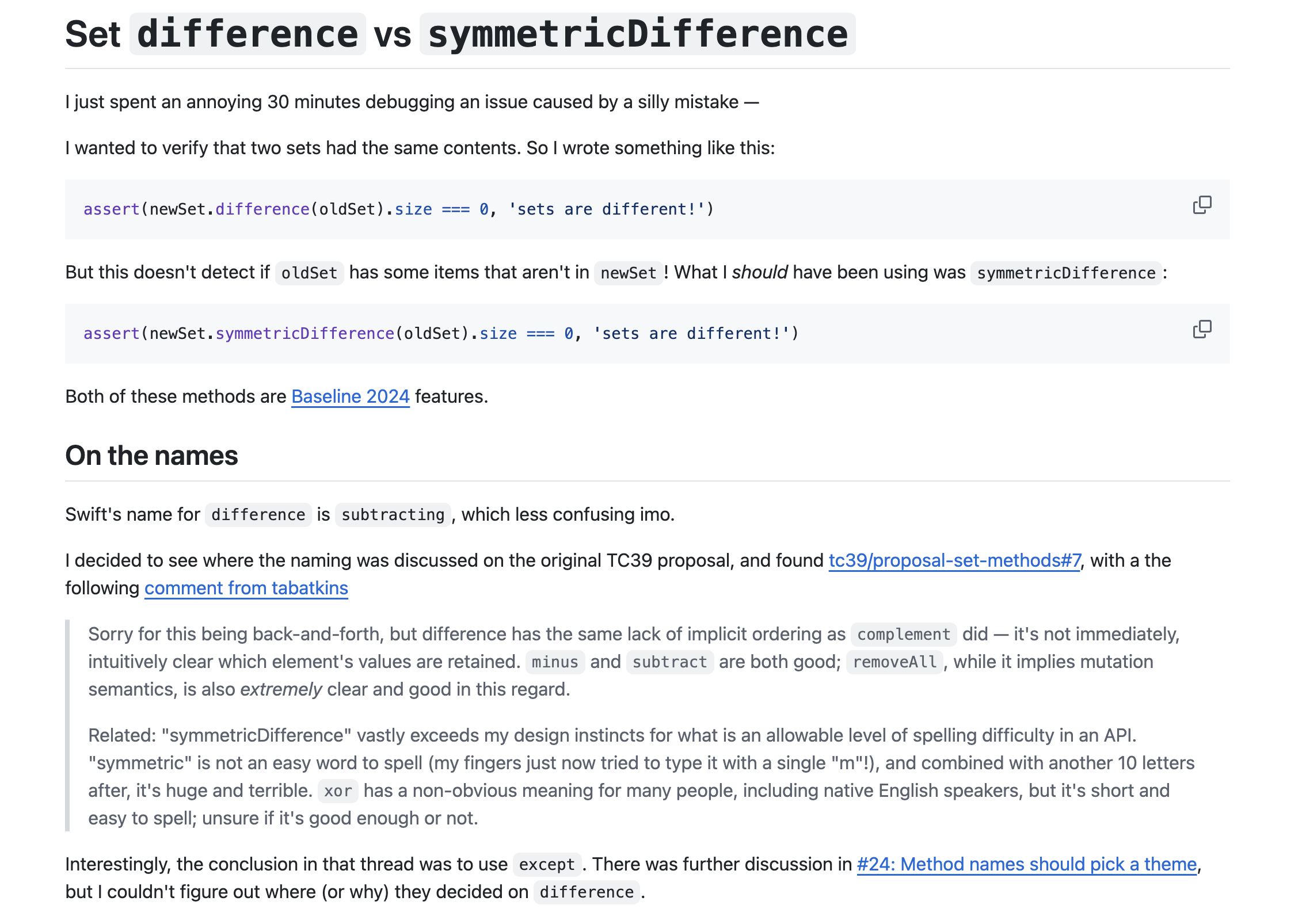1302x924 pixels.
Task: Click the 'On the names' heading
Action: click(x=151, y=456)
